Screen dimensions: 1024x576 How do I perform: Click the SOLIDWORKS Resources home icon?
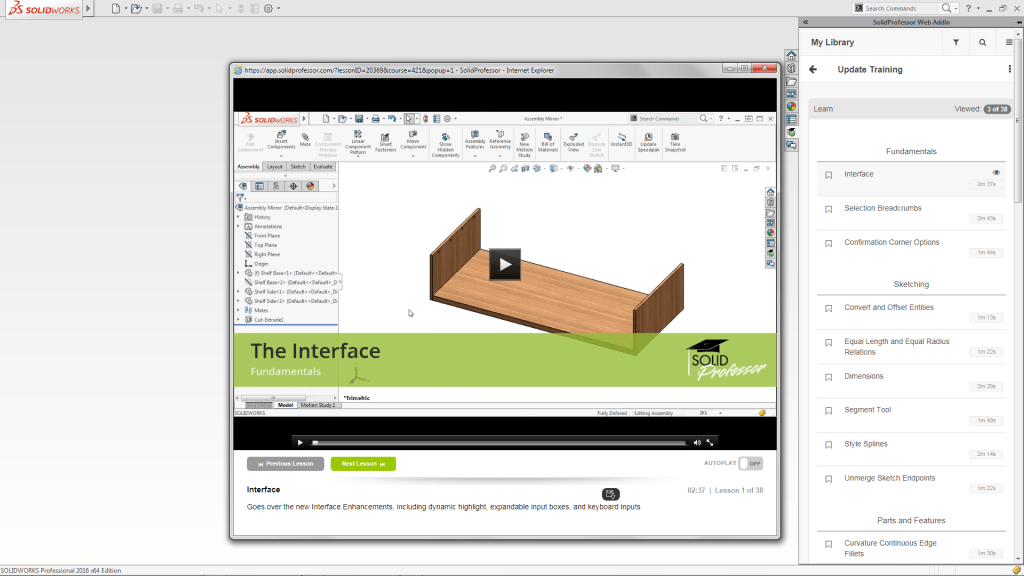(x=791, y=56)
